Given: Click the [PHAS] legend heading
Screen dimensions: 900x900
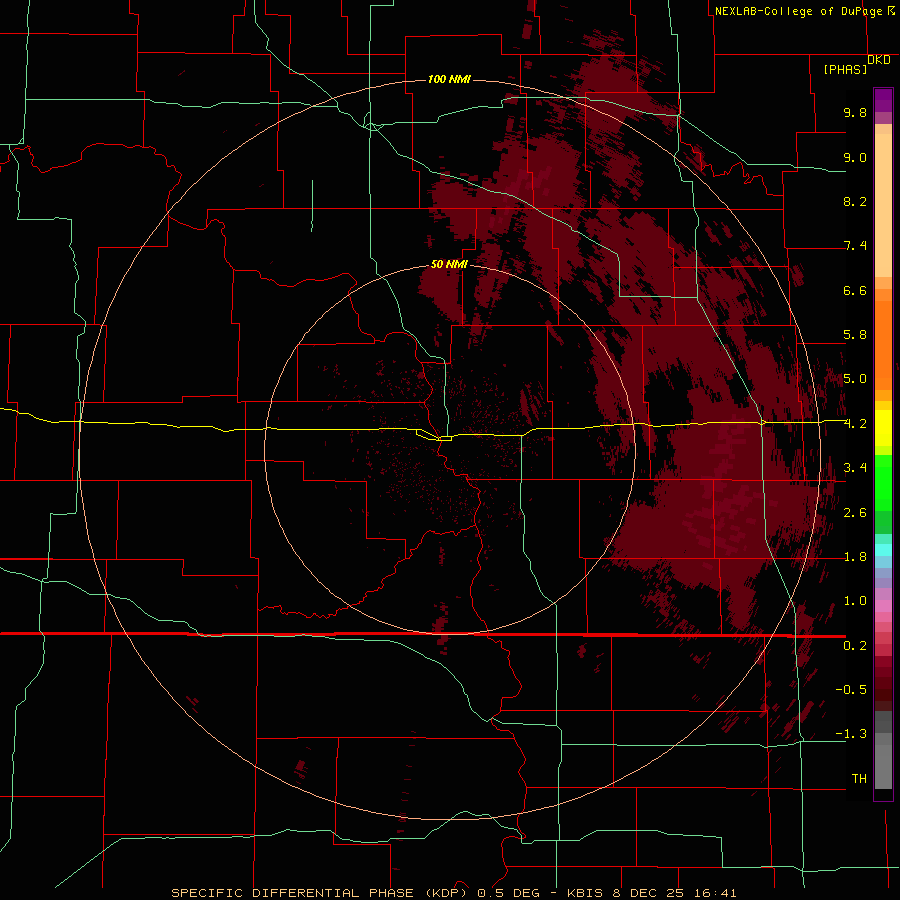Looking at the screenshot, I should tap(845, 69).
